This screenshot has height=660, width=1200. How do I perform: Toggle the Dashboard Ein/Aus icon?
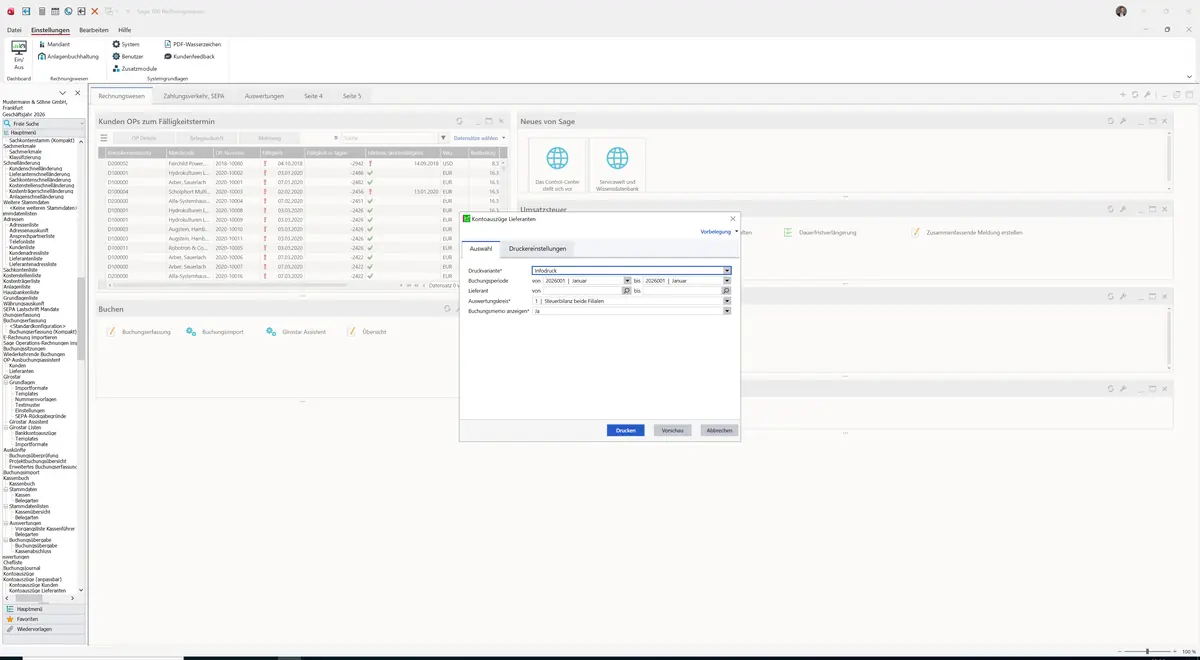coord(18,49)
